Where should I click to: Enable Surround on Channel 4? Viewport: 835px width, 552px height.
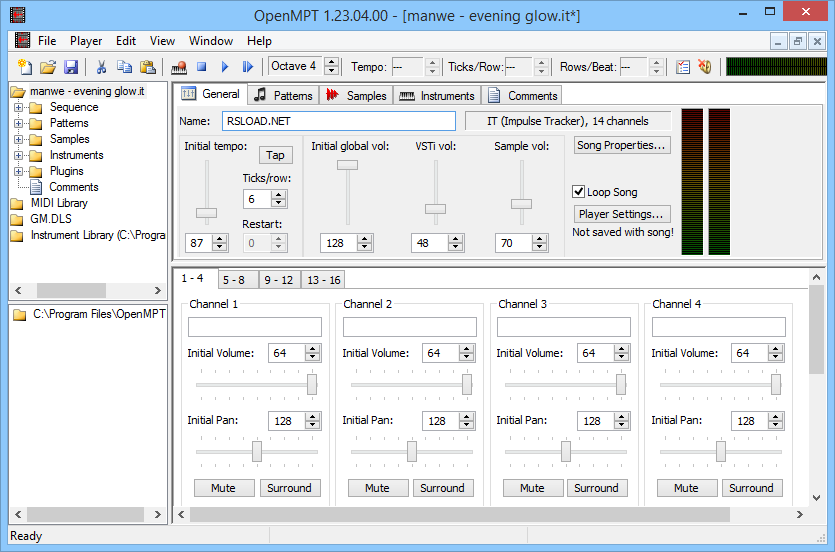751,488
